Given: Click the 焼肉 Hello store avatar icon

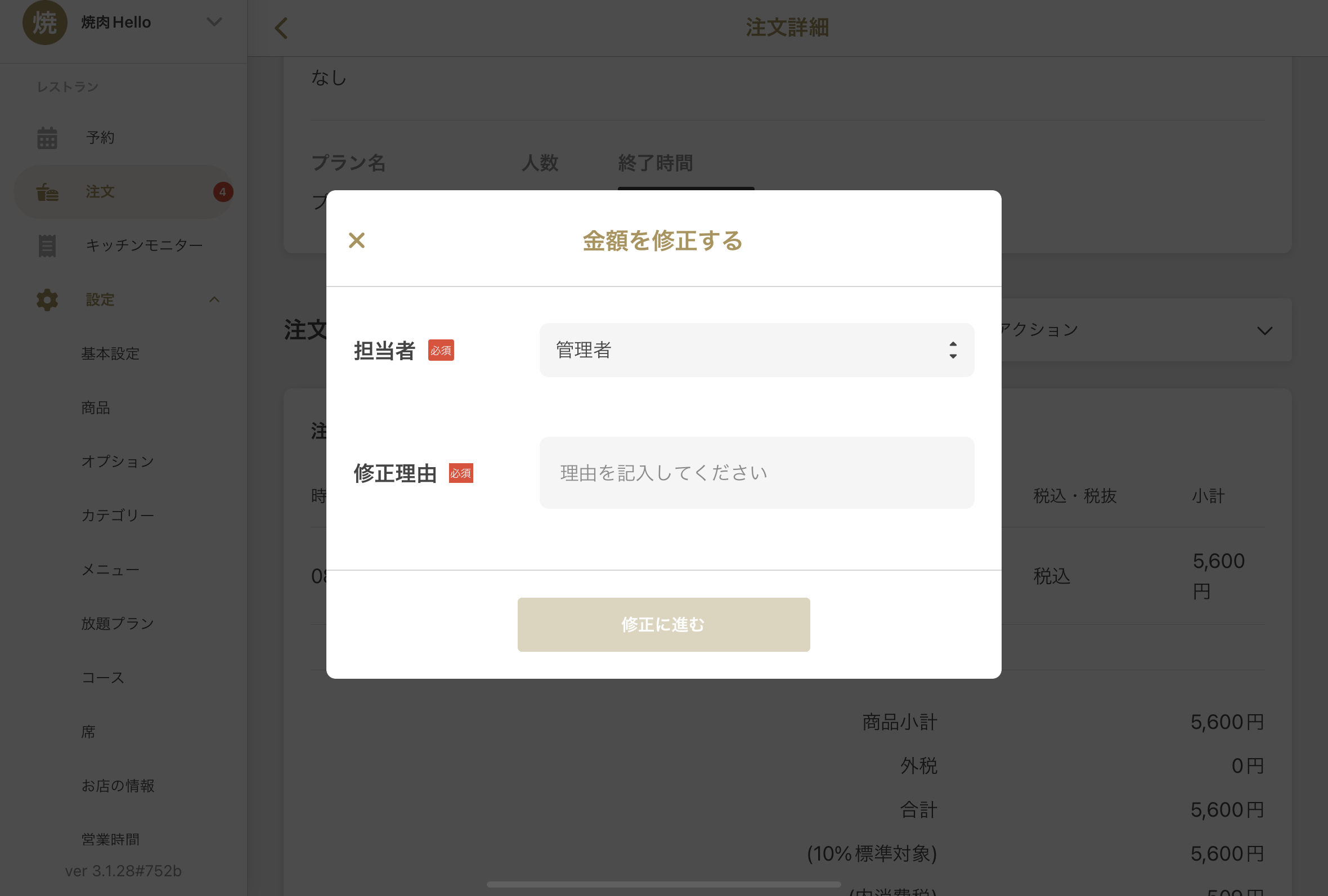Looking at the screenshot, I should click(x=45, y=23).
